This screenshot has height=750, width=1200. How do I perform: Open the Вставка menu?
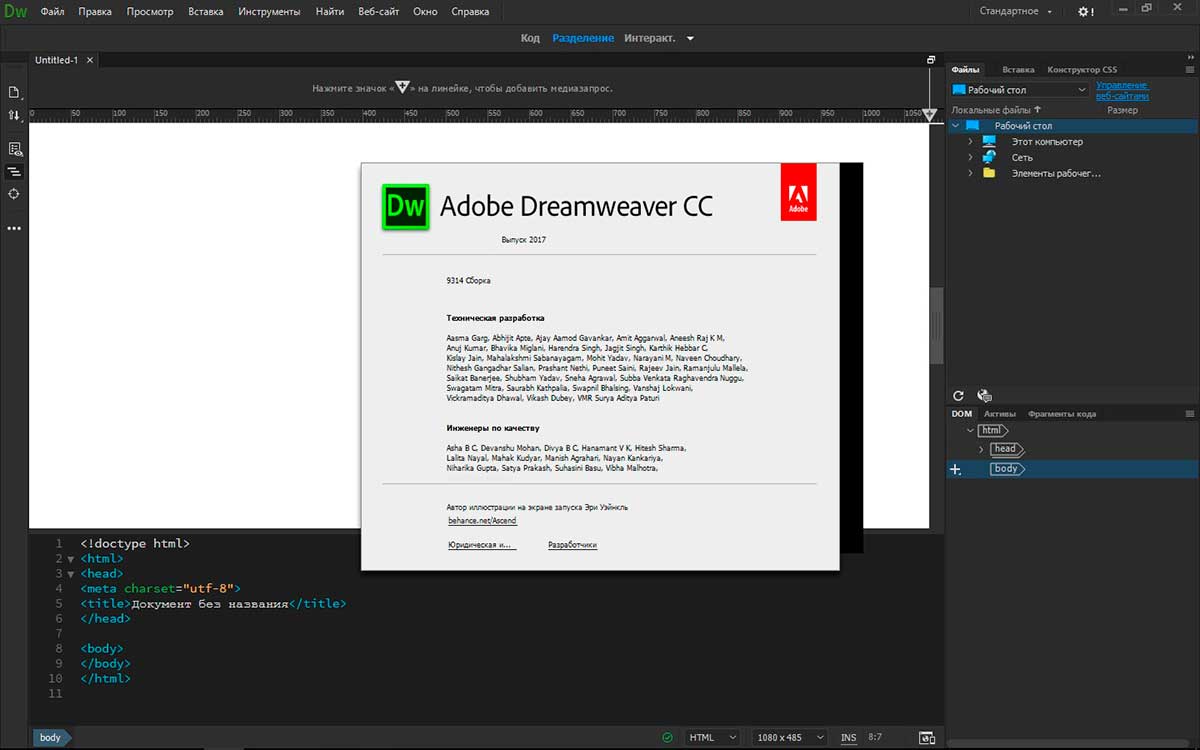tap(206, 12)
